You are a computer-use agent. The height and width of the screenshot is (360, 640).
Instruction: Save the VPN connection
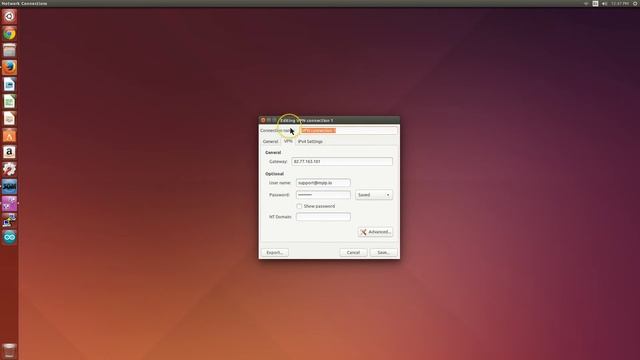point(383,253)
